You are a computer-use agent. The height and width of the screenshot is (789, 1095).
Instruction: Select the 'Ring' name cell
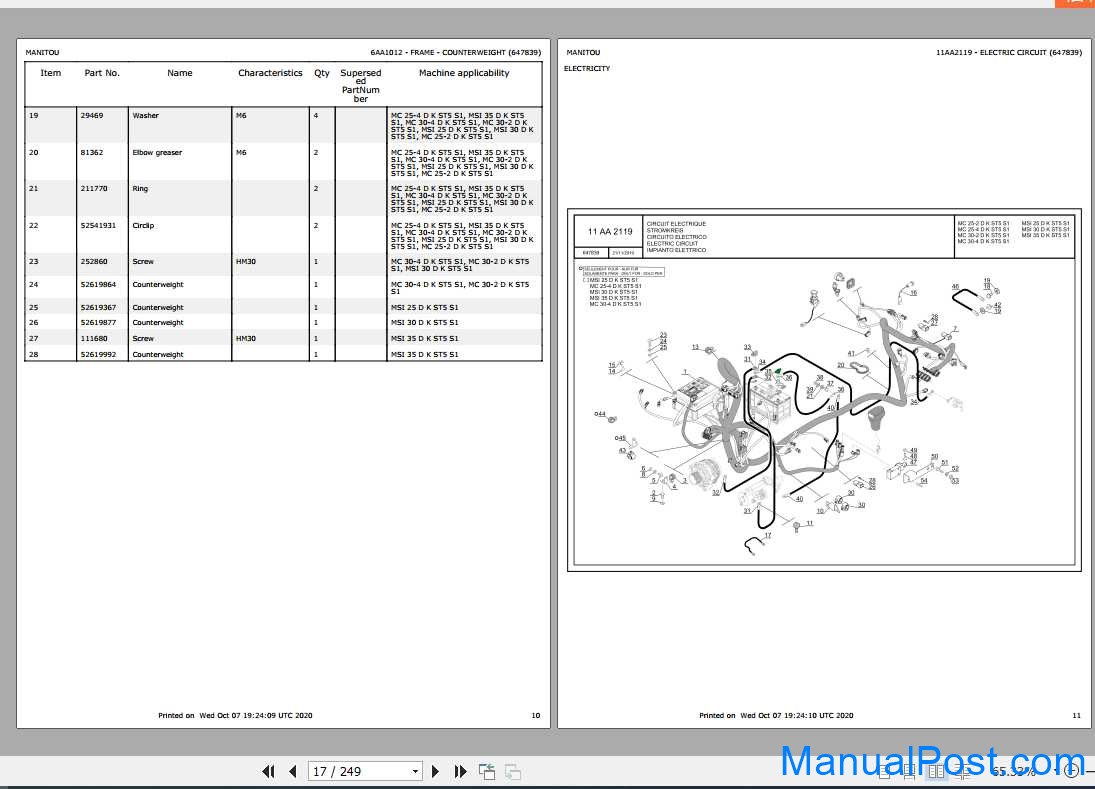[x=140, y=189]
